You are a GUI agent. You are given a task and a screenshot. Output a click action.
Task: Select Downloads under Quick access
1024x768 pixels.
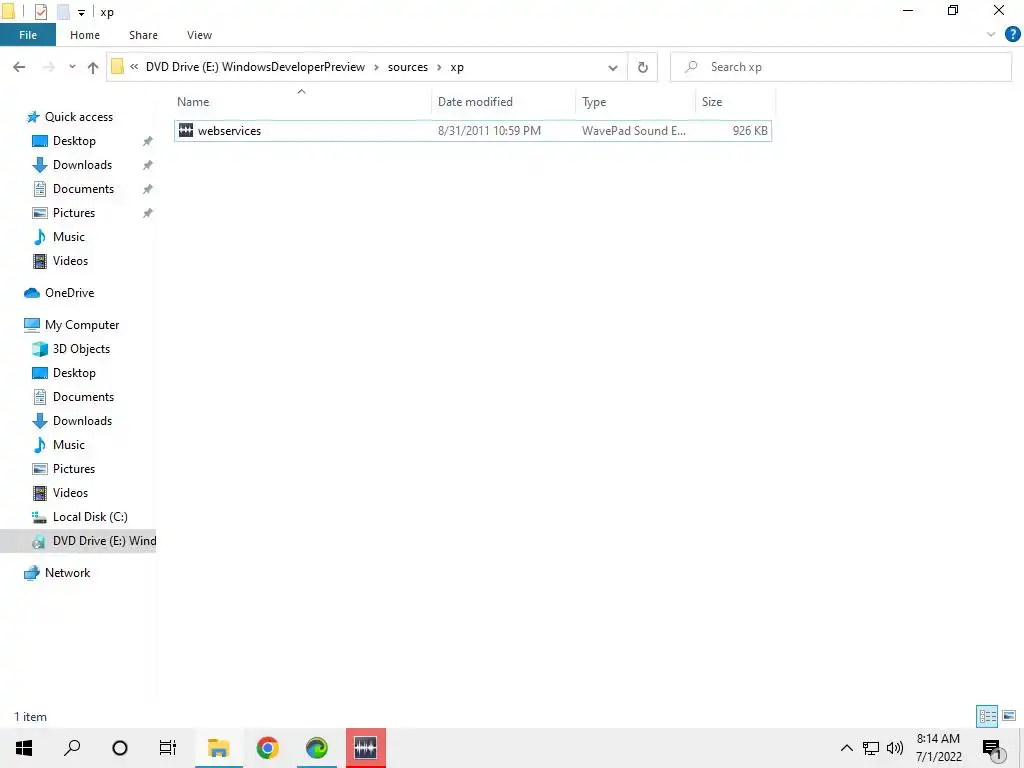coord(82,165)
